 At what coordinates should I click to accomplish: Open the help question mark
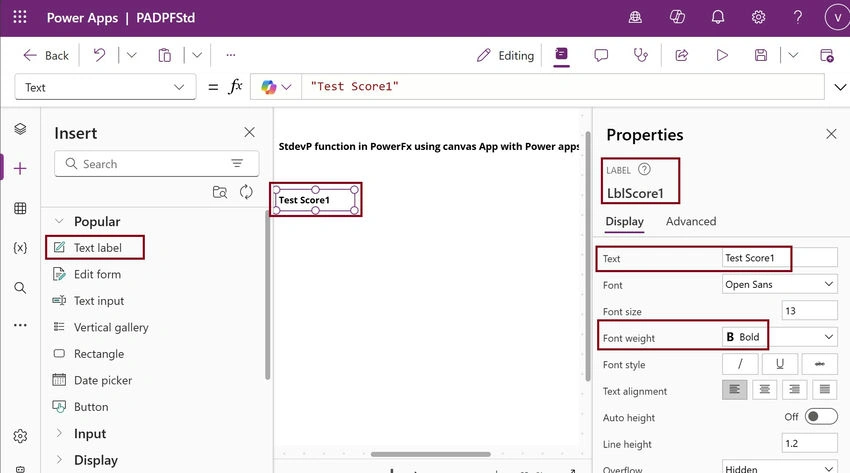point(798,17)
